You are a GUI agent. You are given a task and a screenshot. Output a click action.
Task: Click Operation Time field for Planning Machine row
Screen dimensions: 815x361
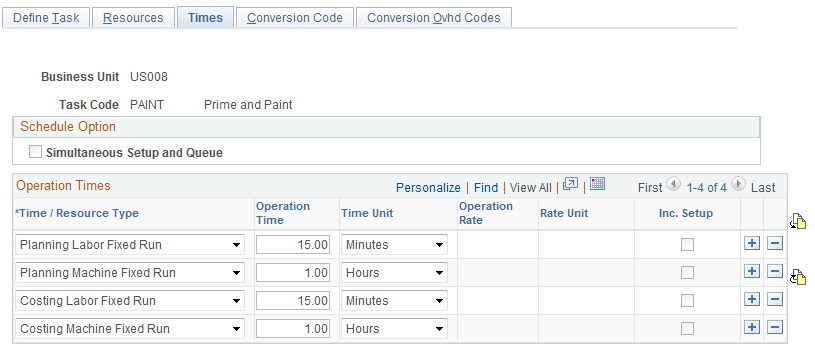(293, 273)
